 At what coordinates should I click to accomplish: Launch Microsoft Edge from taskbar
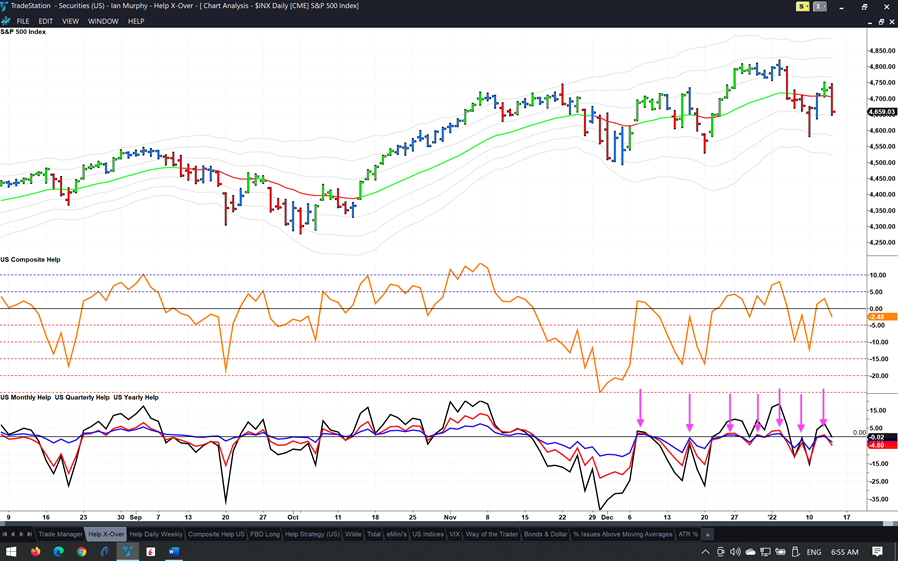[59, 551]
